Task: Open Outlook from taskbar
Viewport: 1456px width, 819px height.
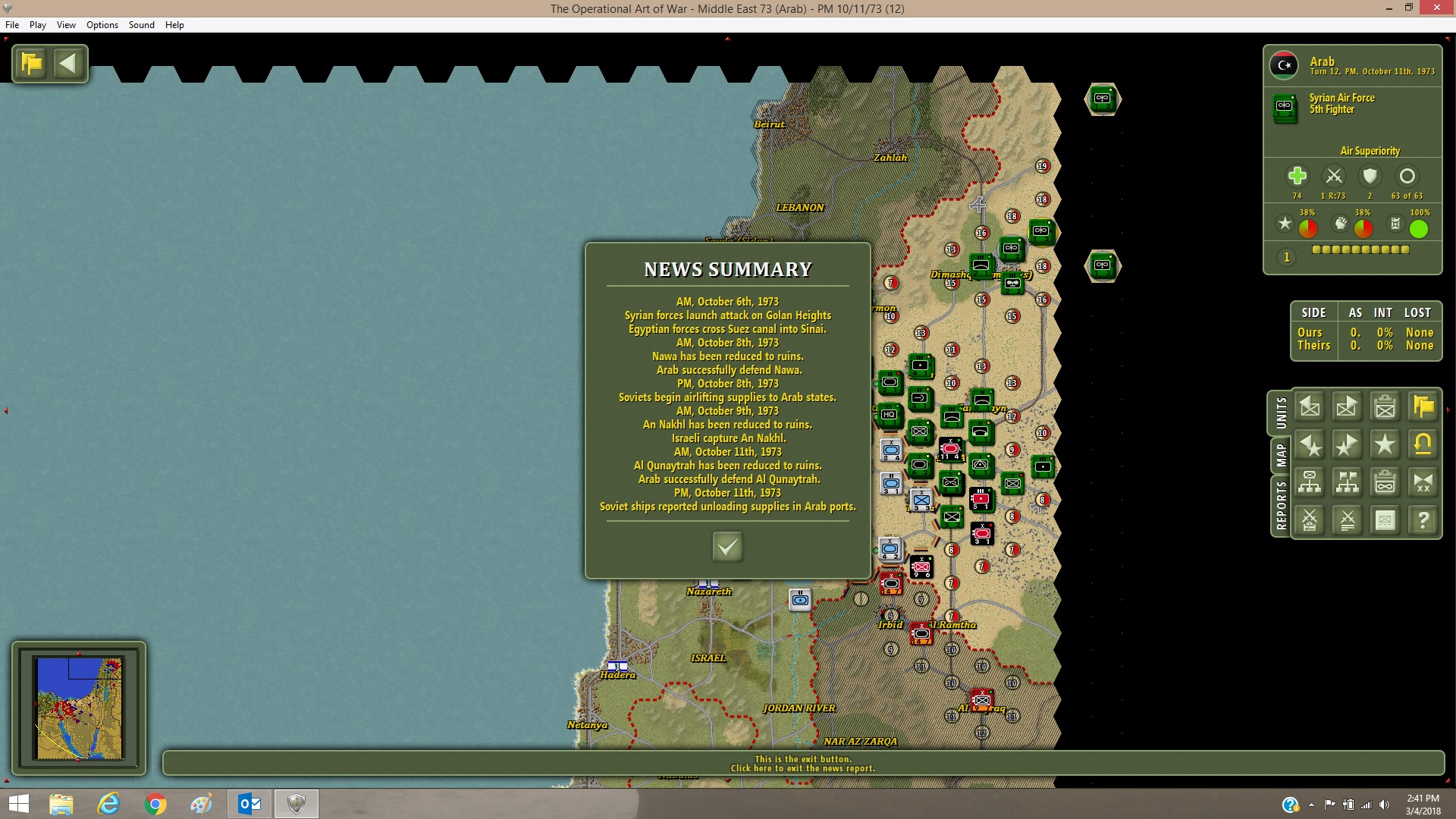Action: [249, 804]
